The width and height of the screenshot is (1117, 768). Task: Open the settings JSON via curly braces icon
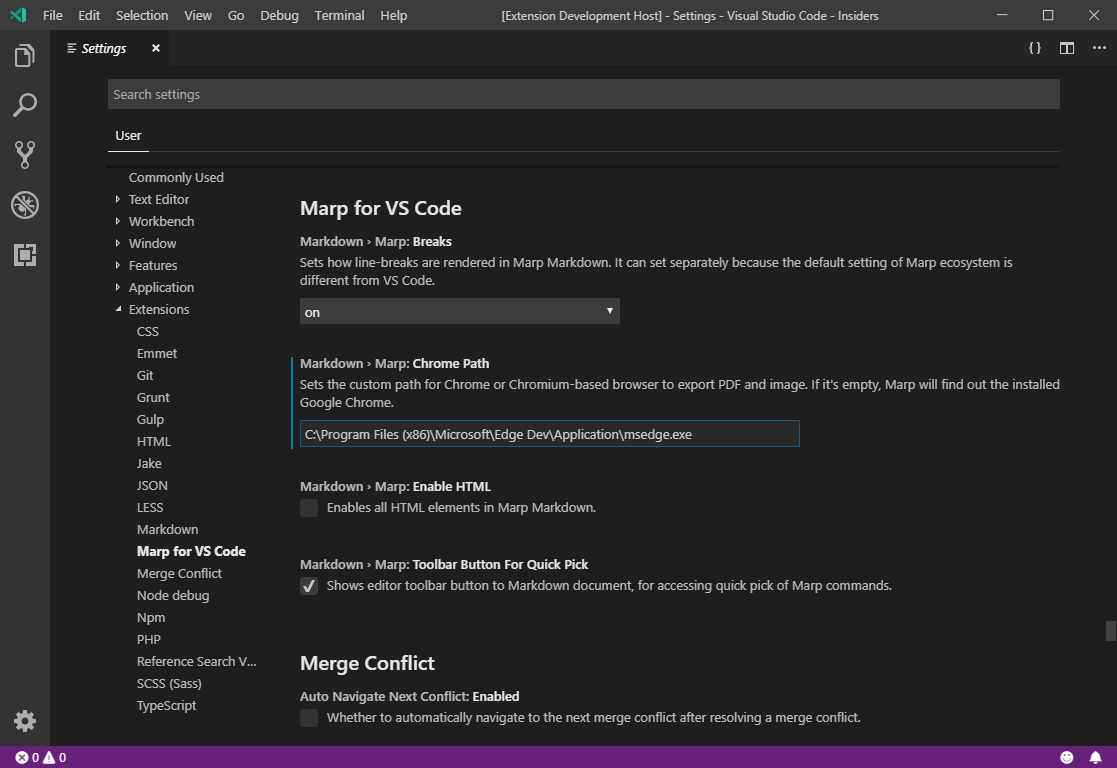1035,47
